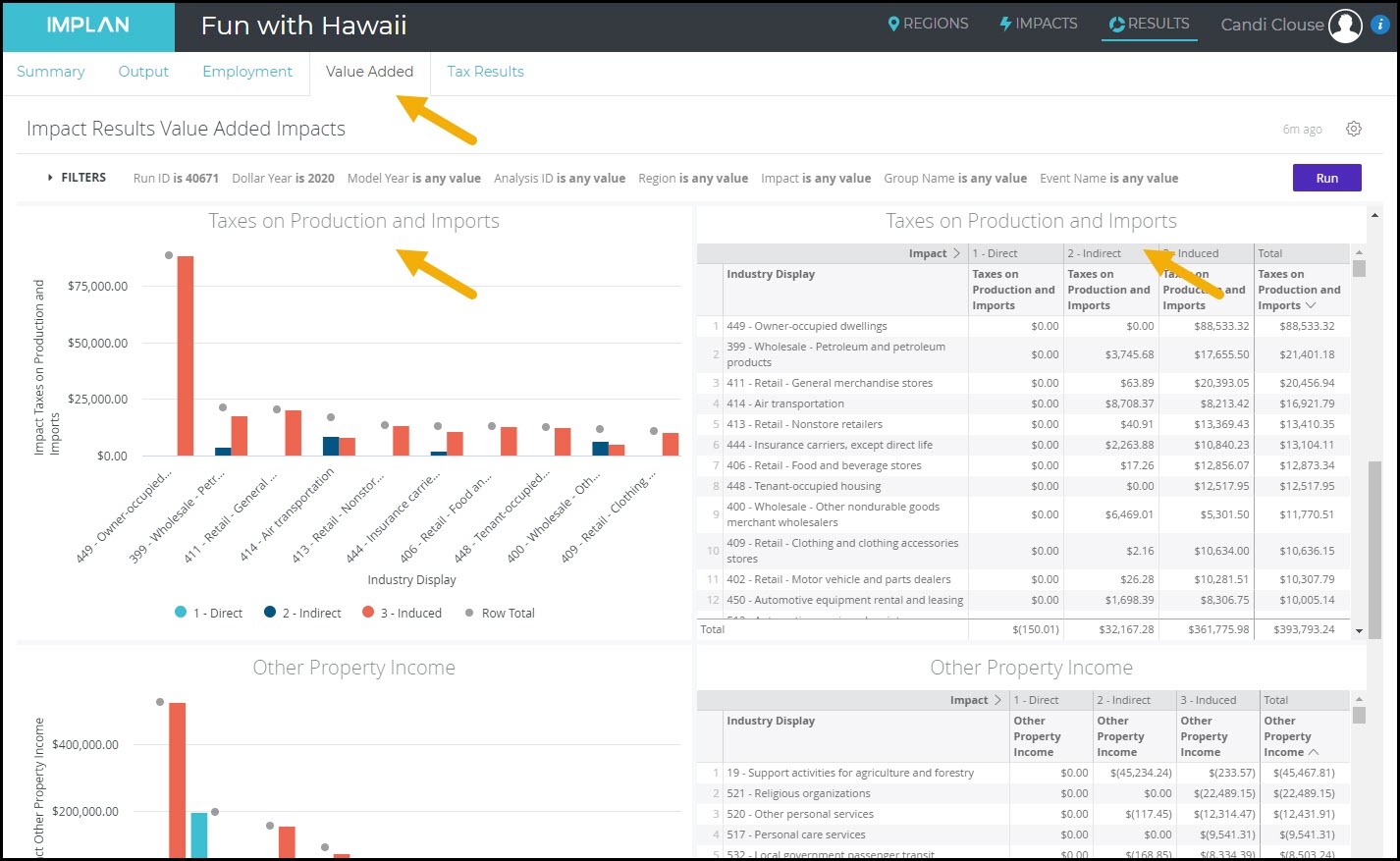
Task: Switch to the Tax Results tab
Action: (x=485, y=72)
